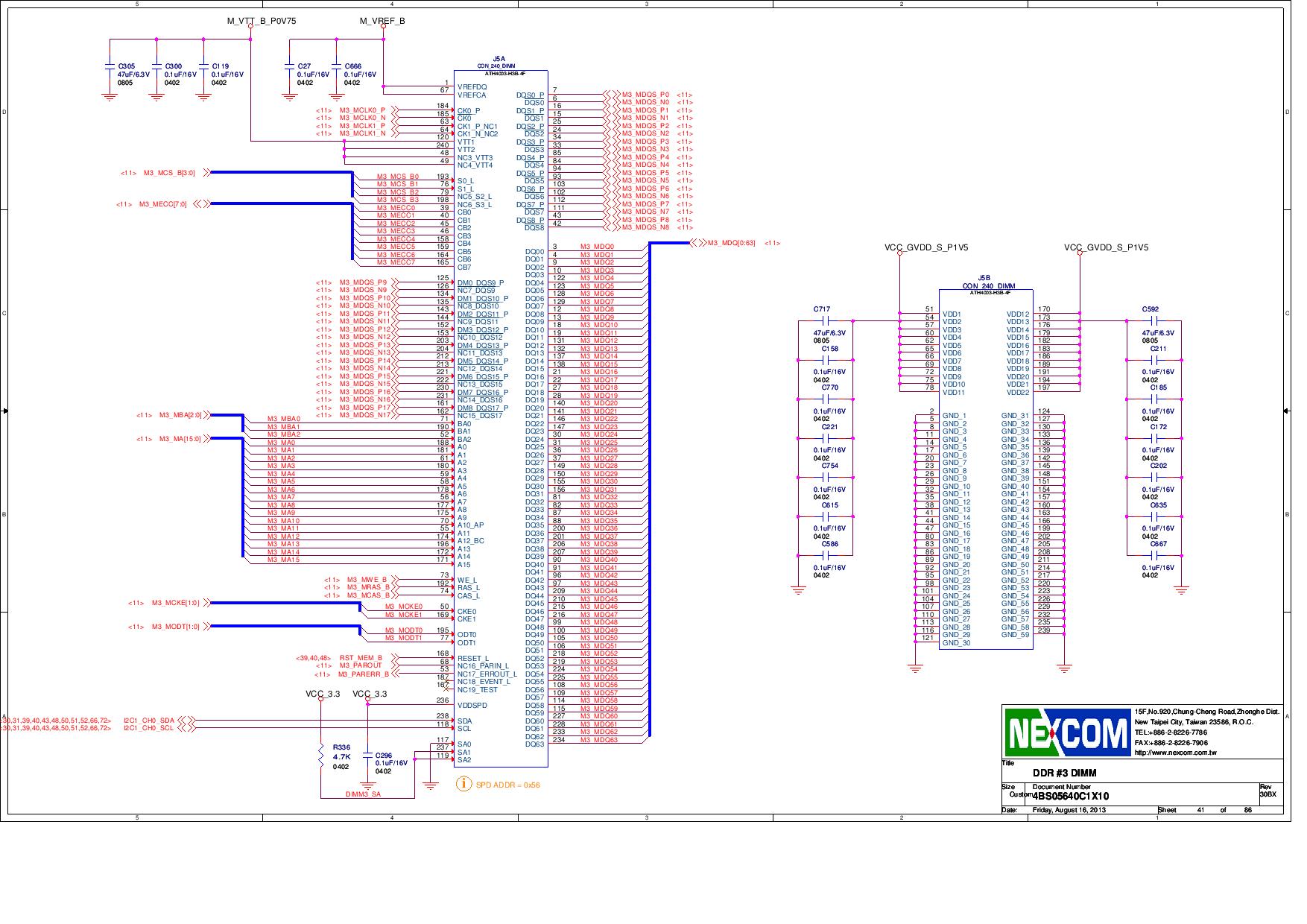Click the M3_MDQ[0:63] off-page connector arrow
The height and width of the screenshot is (924, 1307).
pos(699,242)
